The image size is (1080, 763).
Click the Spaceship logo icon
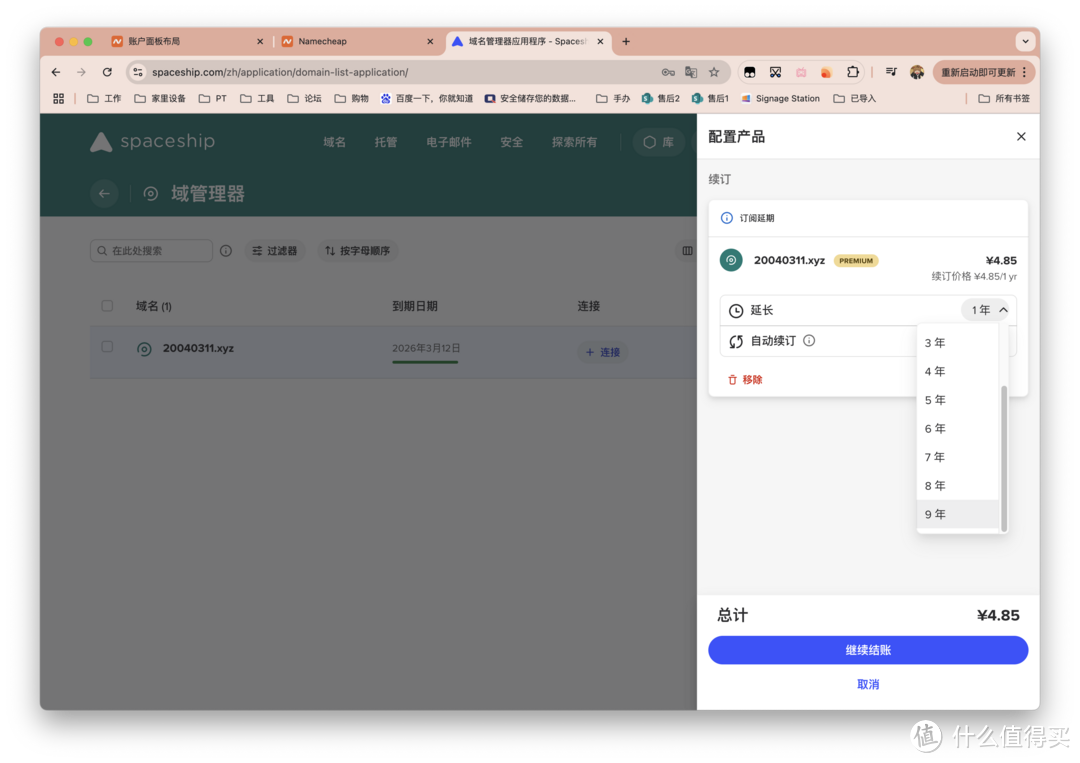tap(101, 141)
